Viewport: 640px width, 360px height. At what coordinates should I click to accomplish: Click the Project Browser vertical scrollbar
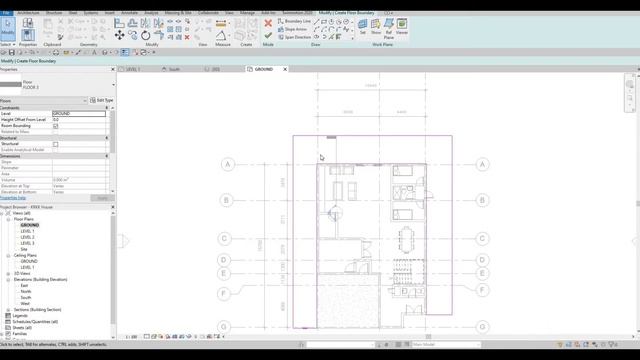coord(113,269)
